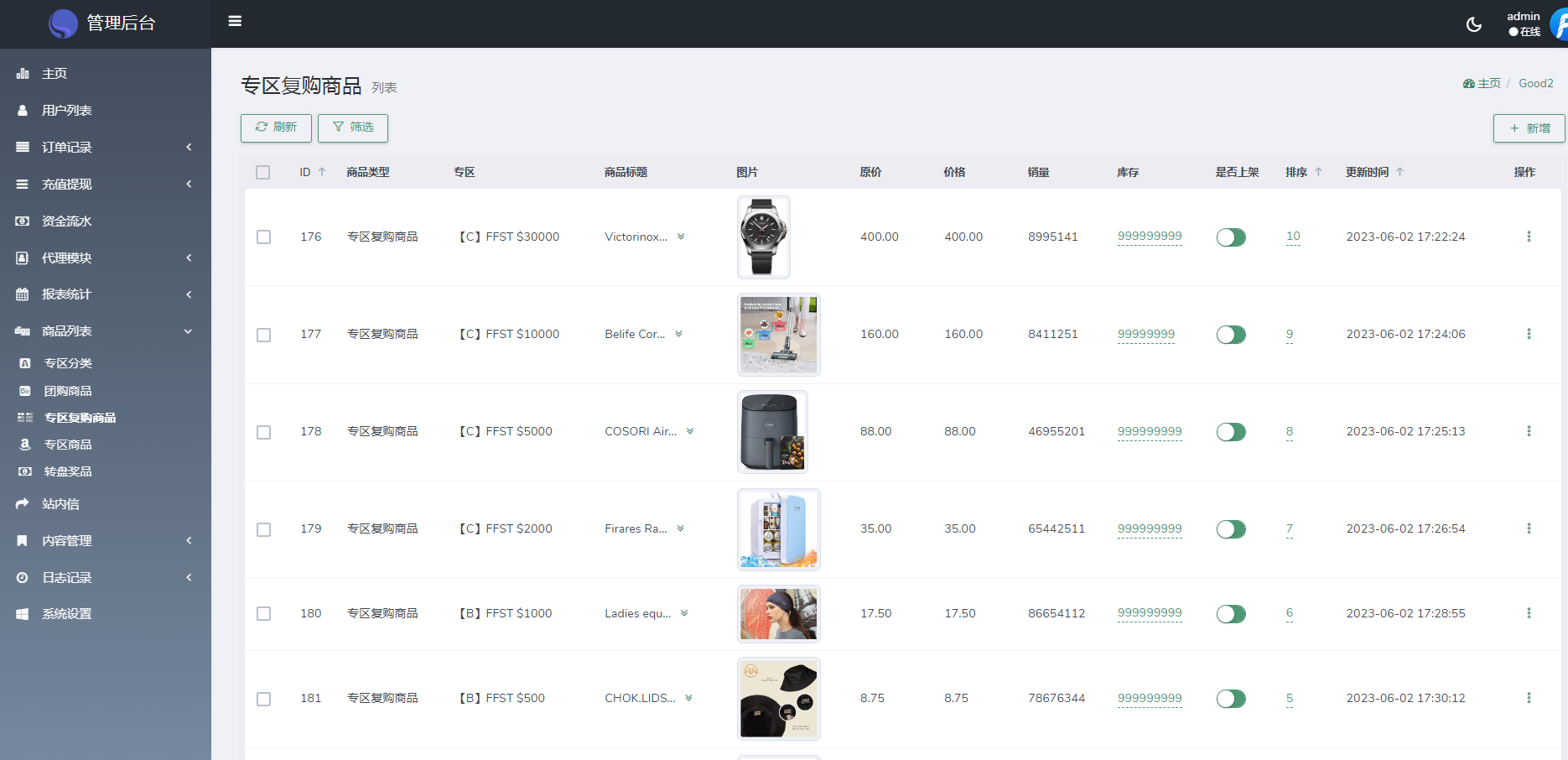
Task: Click the 刷新 refresh button
Action: pos(276,128)
